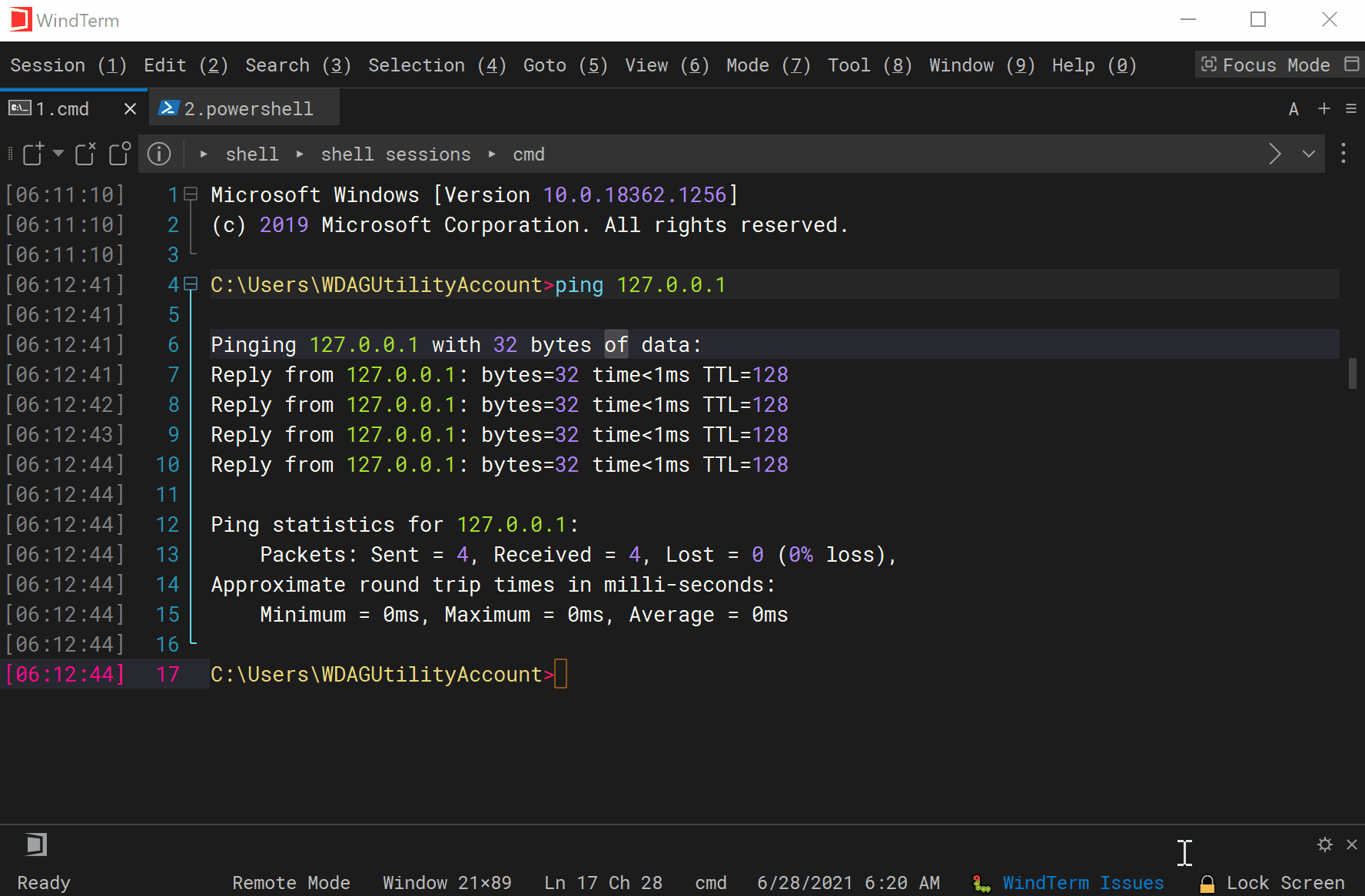Click the 'Ready' status text
Screen dimensions: 1365x896
coord(44,883)
